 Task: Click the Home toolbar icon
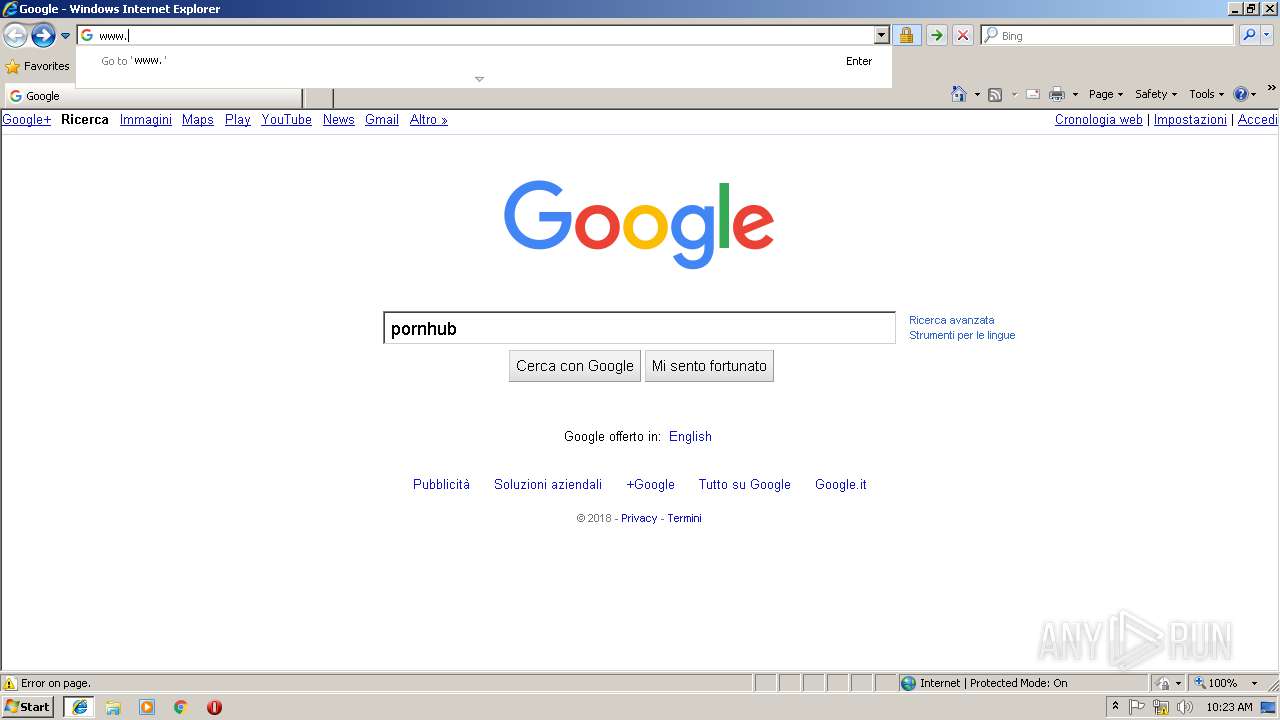[959, 94]
